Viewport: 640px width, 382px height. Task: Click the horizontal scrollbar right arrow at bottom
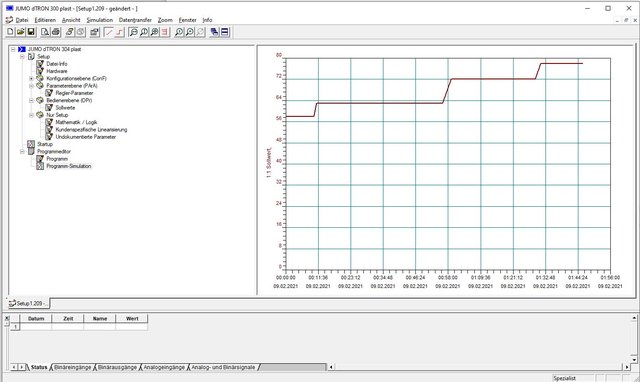627,367
